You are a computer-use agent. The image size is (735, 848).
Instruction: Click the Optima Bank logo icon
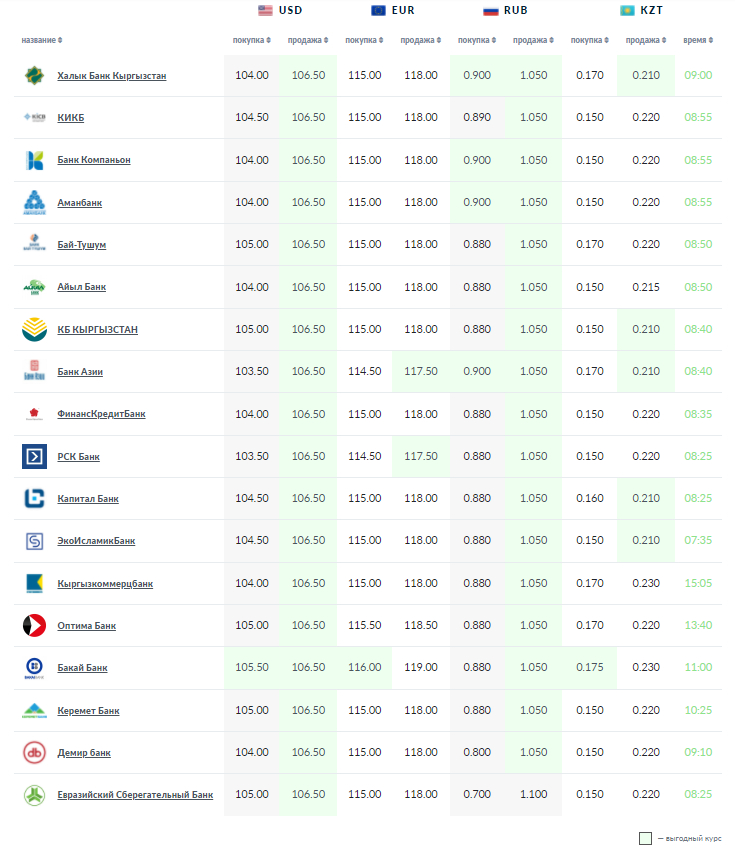tap(34, 626)
